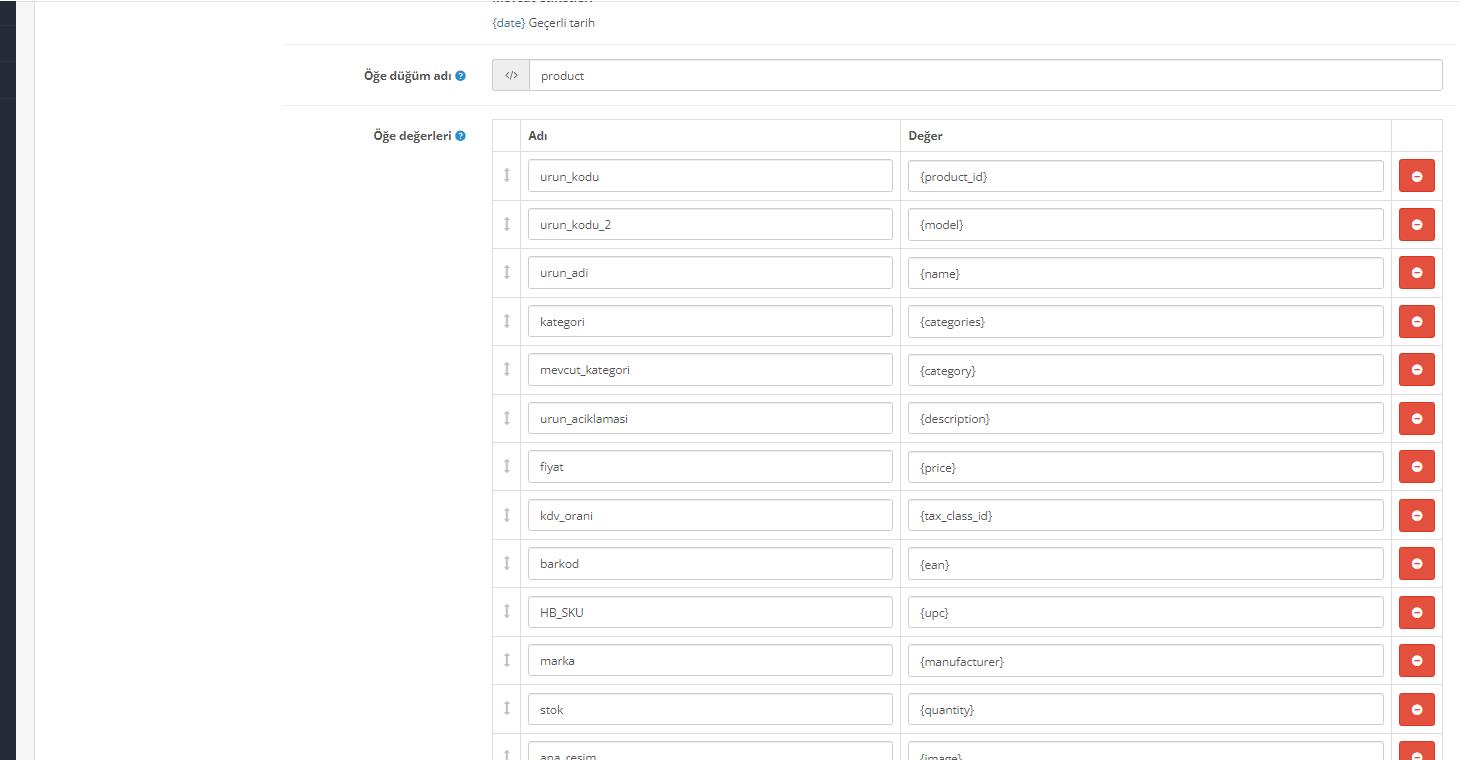
Task: Click the urun_adi name field
Action: (710, 272)
